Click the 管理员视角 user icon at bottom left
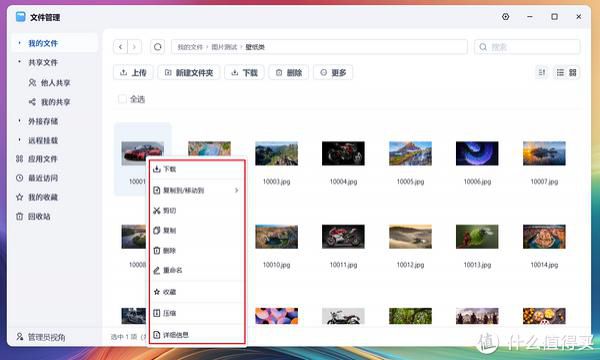Viewport: 600px width, 360px height. point(20,337)
